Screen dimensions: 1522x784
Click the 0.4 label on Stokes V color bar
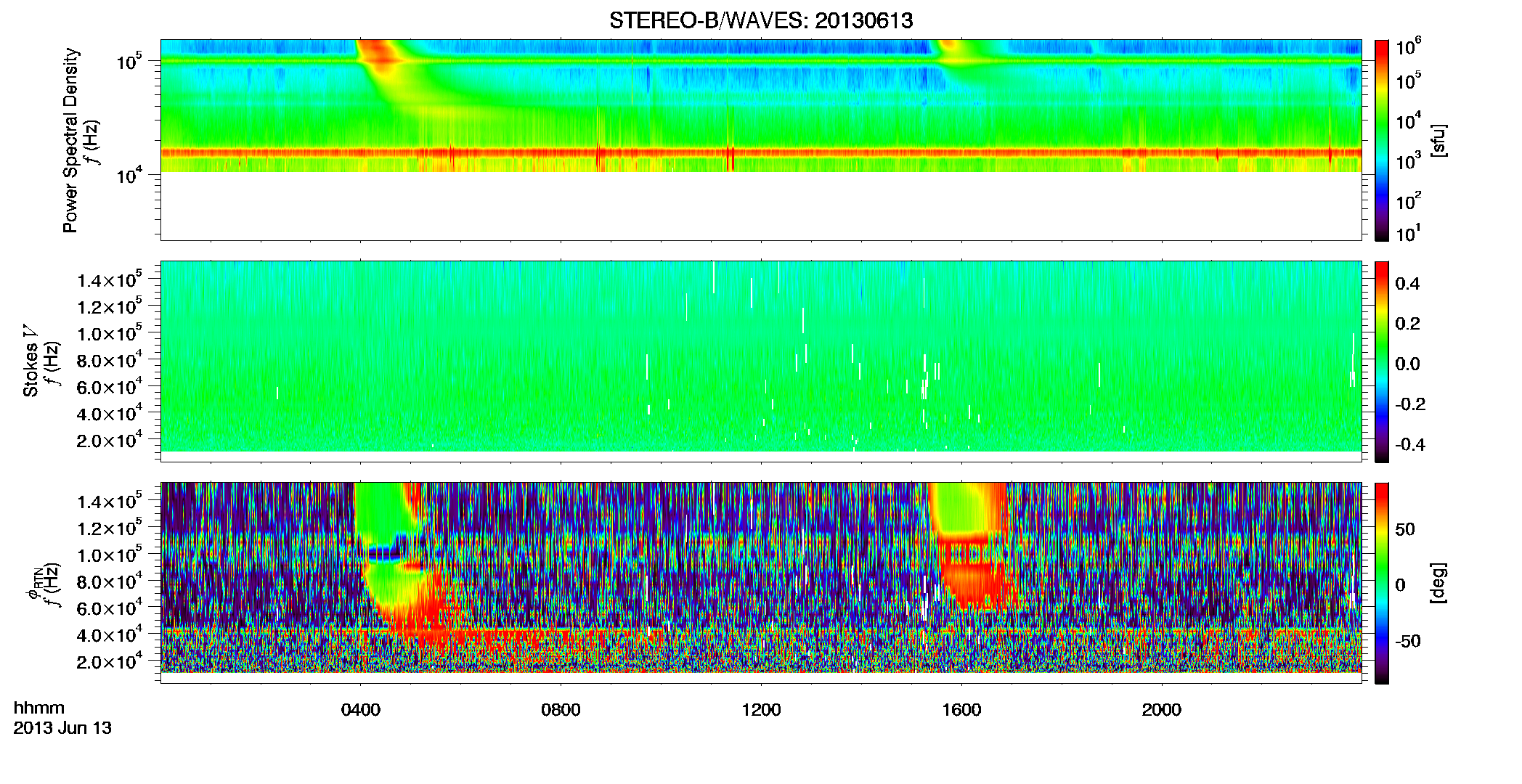[x=1407, y=284]
